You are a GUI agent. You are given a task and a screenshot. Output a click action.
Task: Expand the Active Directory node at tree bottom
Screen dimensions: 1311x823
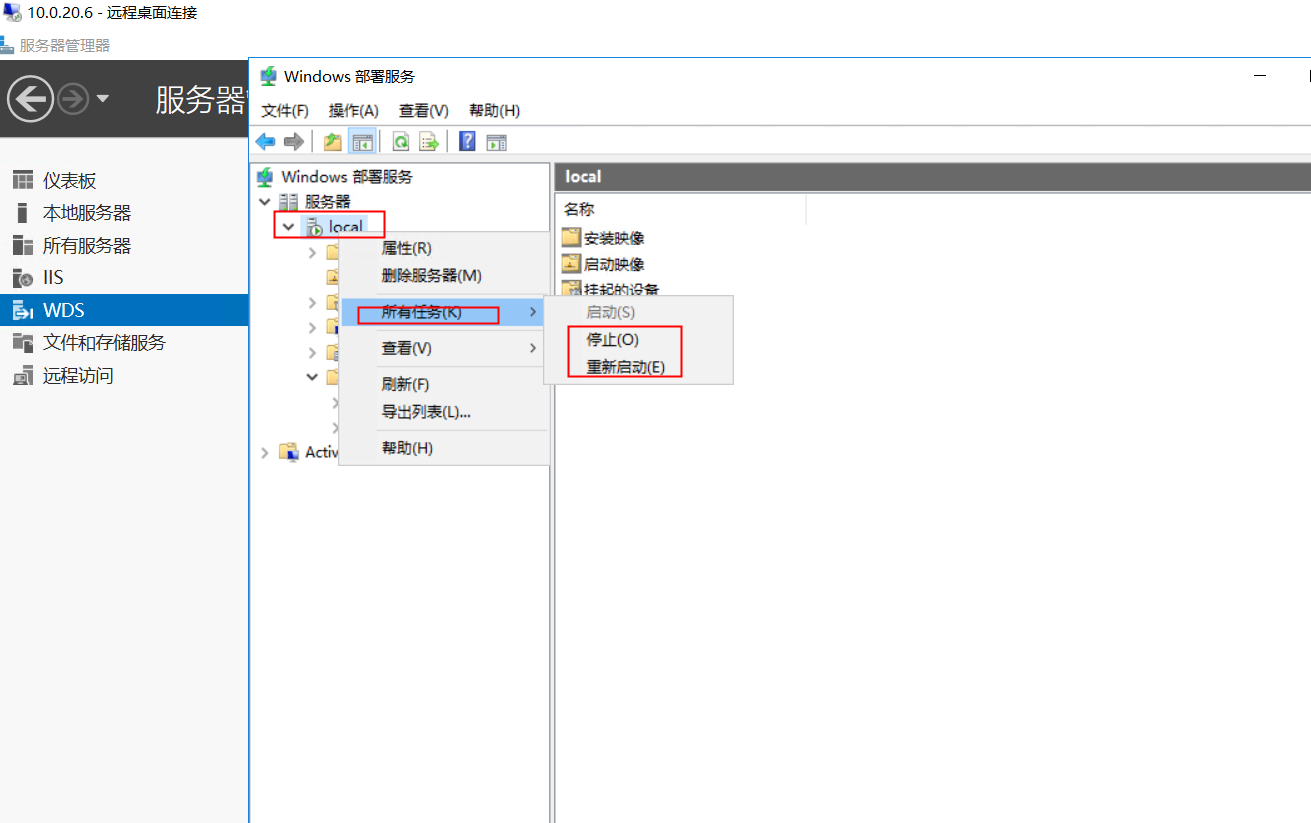(x=265, y=452)
